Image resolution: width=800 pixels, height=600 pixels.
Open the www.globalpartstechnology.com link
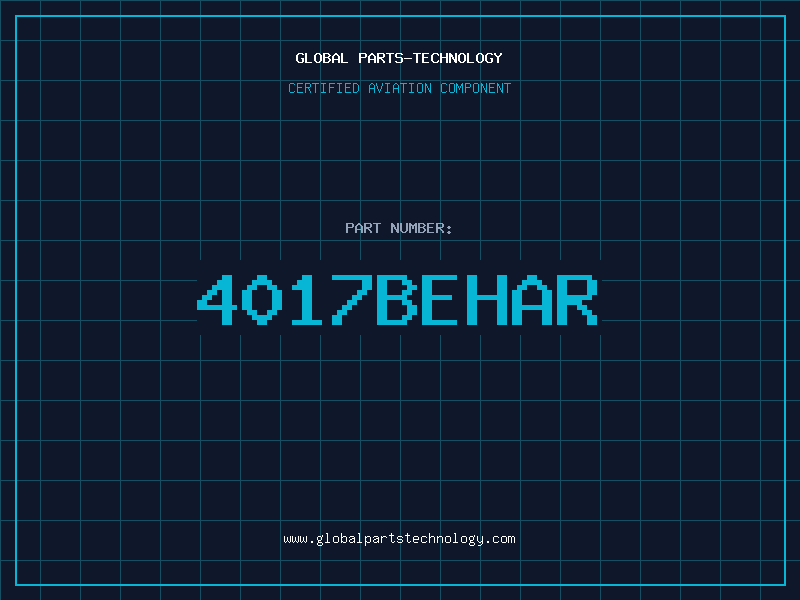click(x=399, y=539)
